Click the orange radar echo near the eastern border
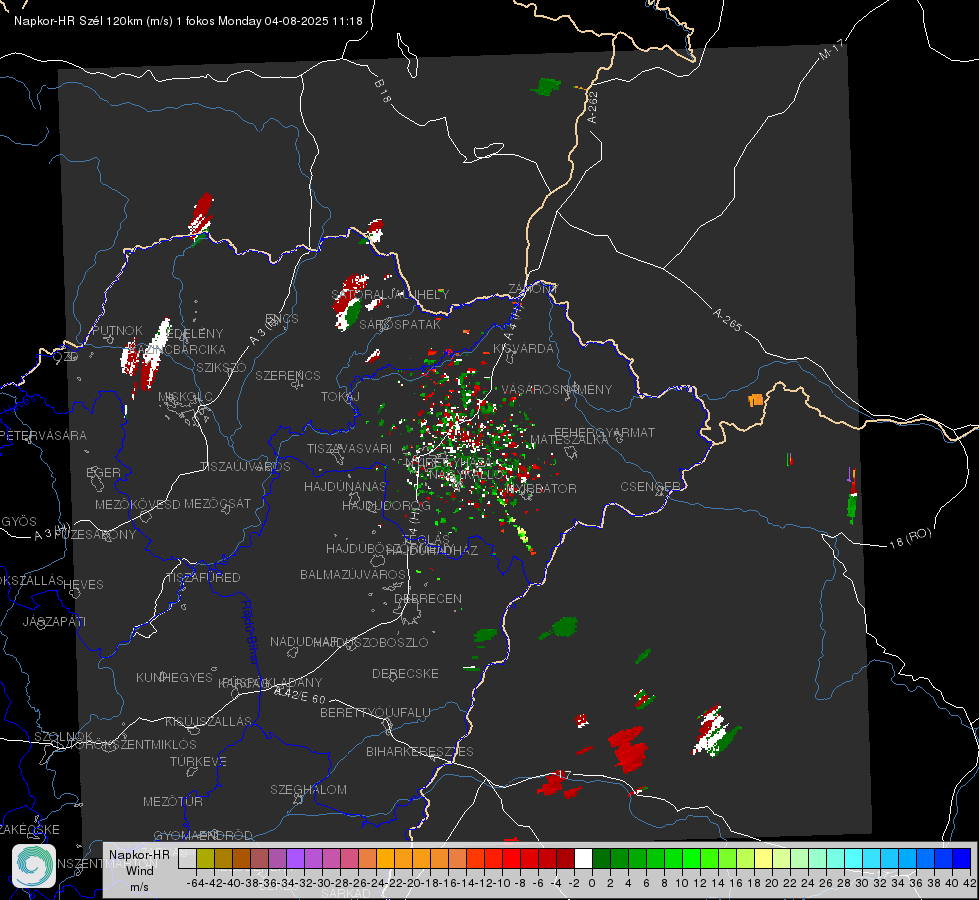The height and width of the screenshot is (900, 979). (x=756, y=400)
